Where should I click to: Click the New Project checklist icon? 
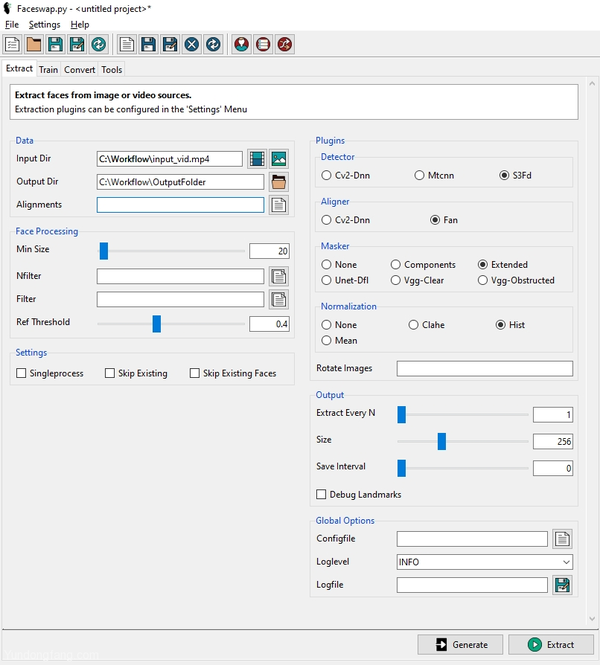tap(12, 44)
